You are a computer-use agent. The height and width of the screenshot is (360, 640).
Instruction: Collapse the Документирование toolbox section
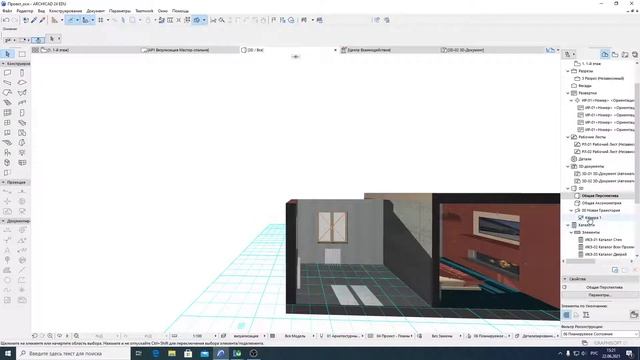click(3, 221)
